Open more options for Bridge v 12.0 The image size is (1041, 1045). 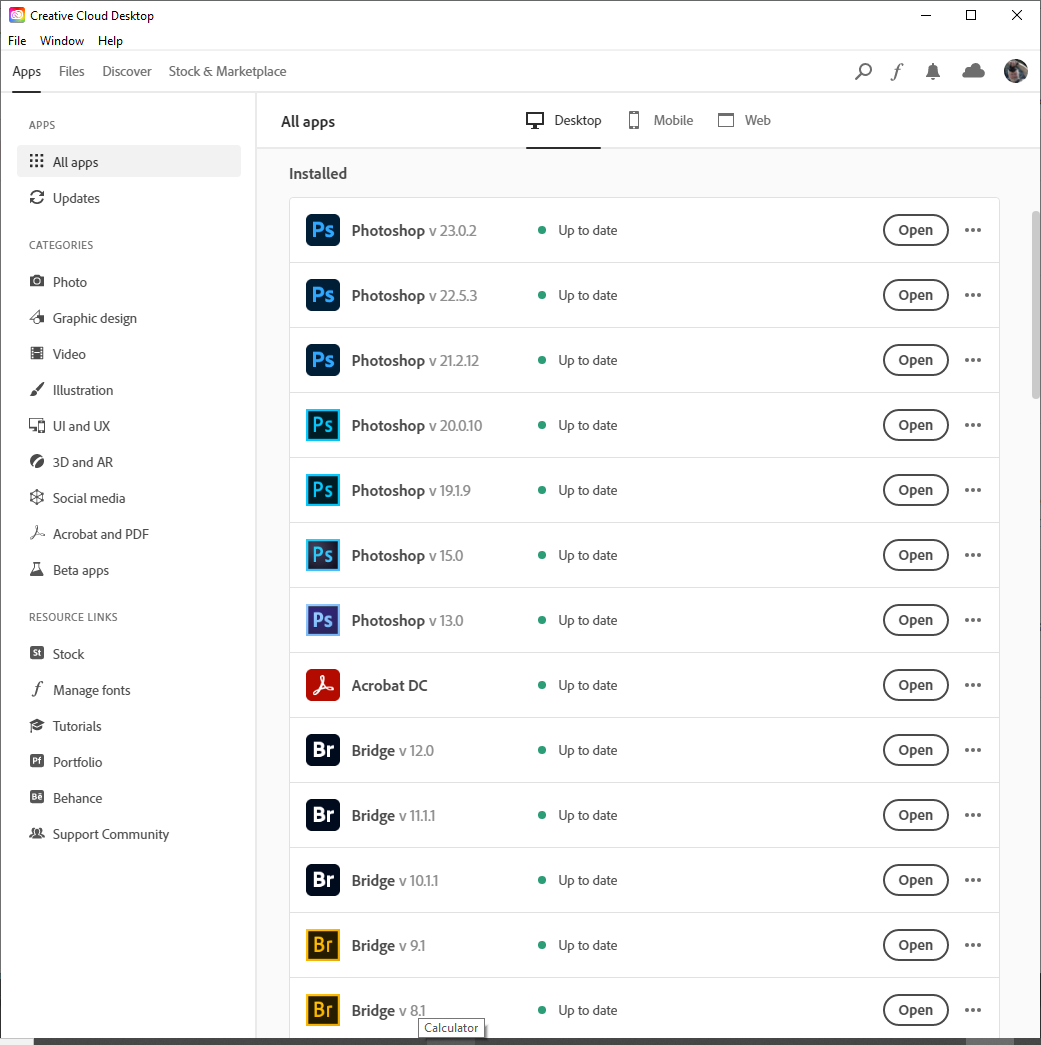click(972, 750)
